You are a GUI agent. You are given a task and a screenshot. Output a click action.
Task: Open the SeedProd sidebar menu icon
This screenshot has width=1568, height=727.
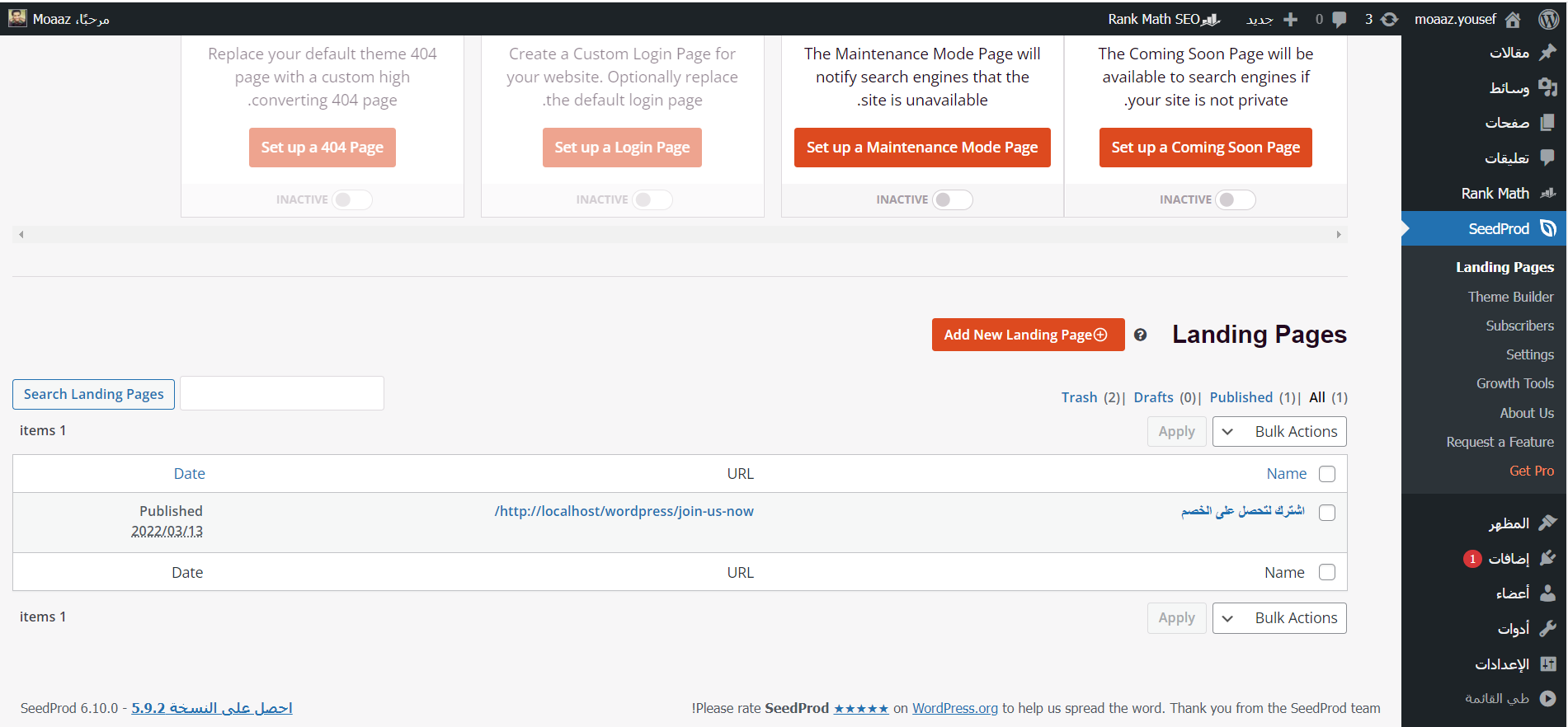[x=1548, y=228]
